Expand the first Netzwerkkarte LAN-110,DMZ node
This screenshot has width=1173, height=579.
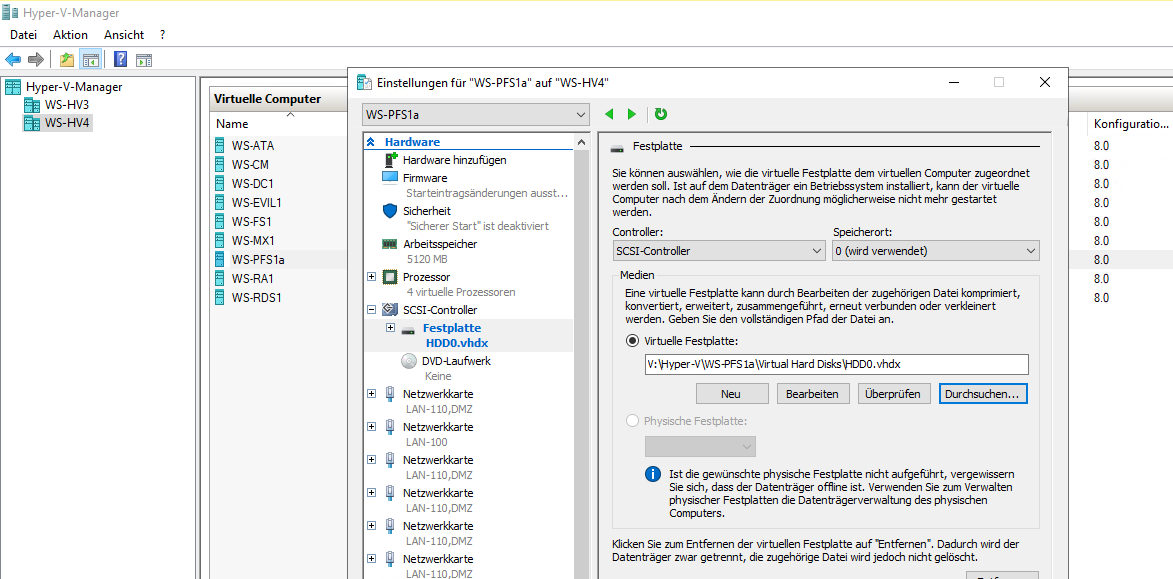pos(372,393)
